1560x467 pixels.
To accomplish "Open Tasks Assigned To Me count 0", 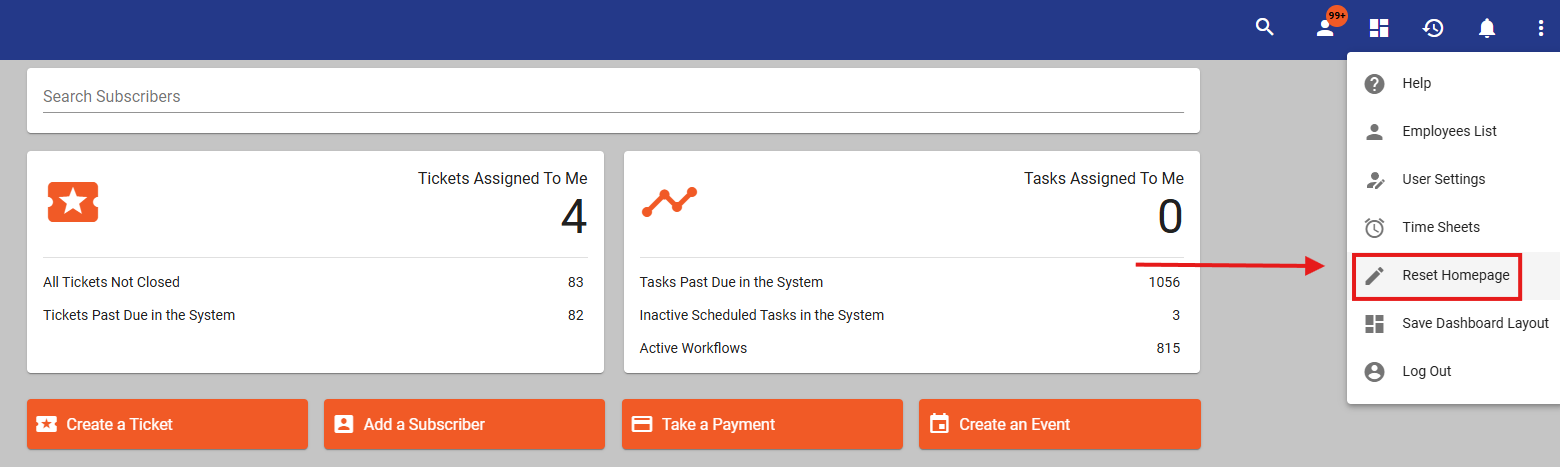I will pos(1170,217).
